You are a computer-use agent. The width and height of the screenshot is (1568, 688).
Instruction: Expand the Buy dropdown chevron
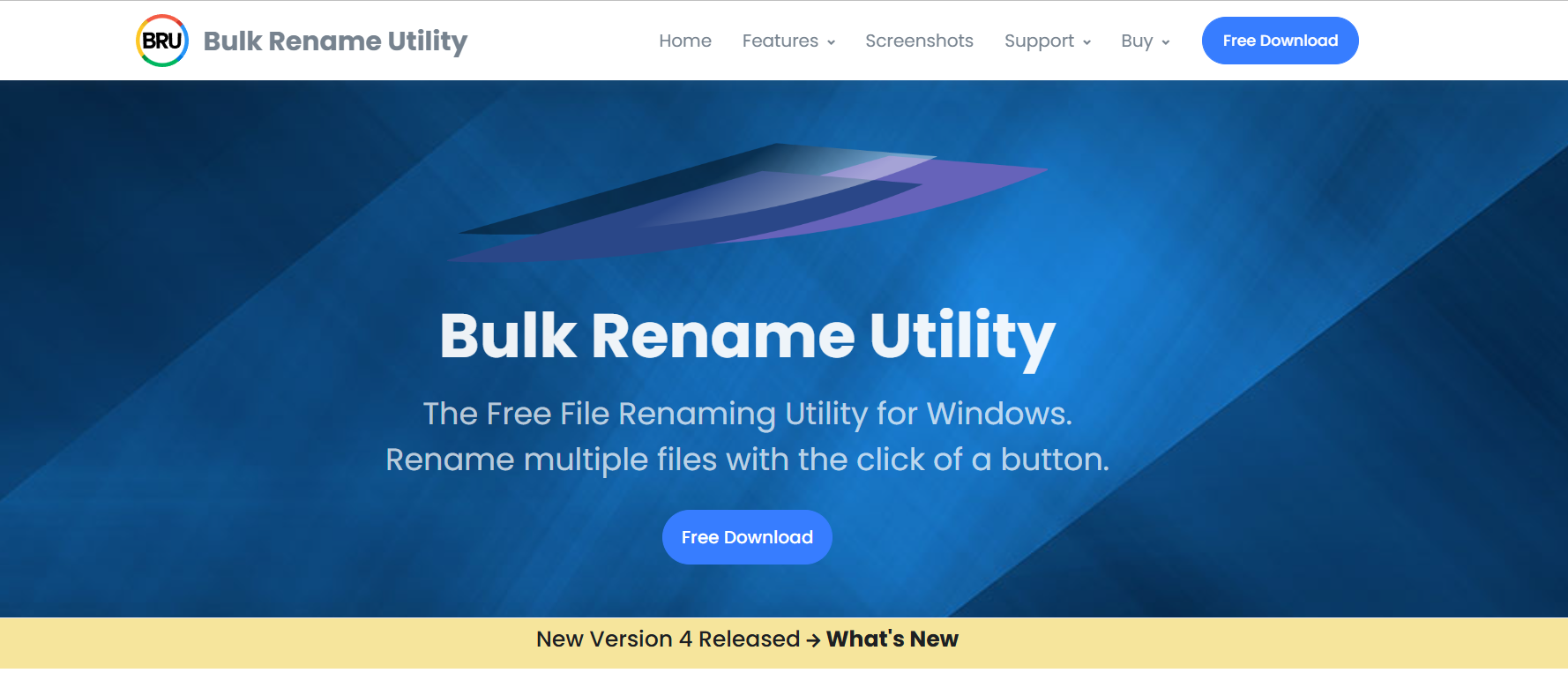(x=1165, y=42)
